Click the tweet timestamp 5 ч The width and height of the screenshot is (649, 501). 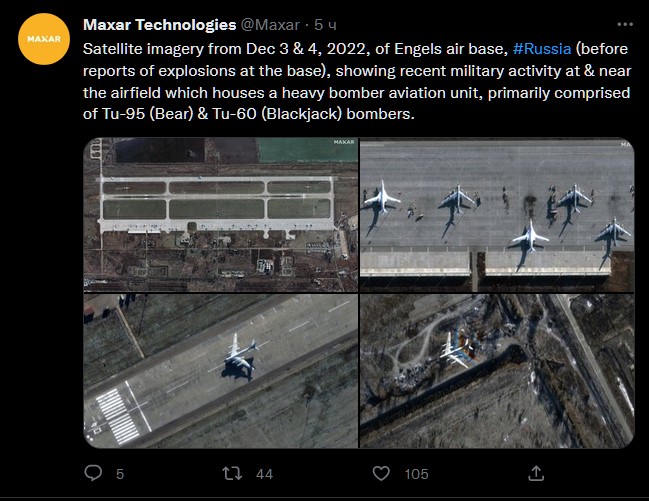(x=325, y=25)
